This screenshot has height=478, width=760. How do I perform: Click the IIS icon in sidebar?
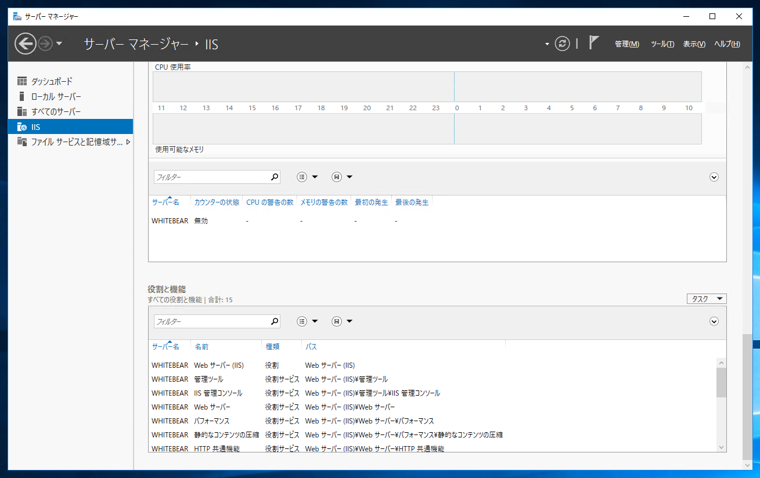pyautogui.click(x=22, y=127)
